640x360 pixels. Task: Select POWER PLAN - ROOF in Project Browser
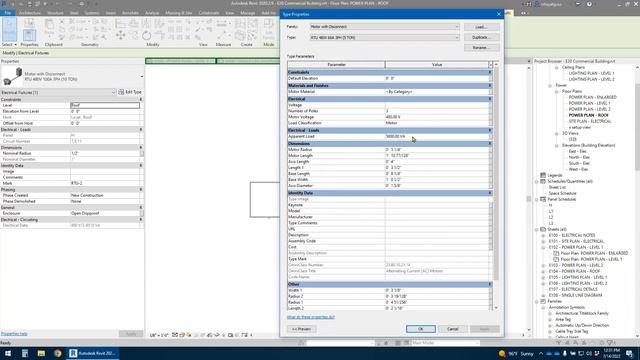click(x=588, y=116)
